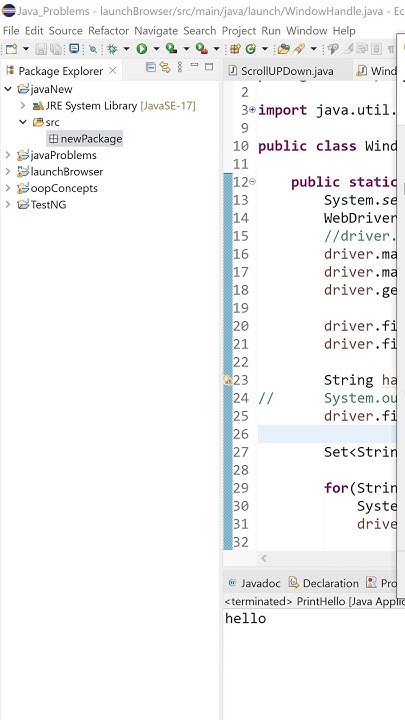Open the Project menu
The width and height of the screenshot is (405, 720).
(239, 31)
